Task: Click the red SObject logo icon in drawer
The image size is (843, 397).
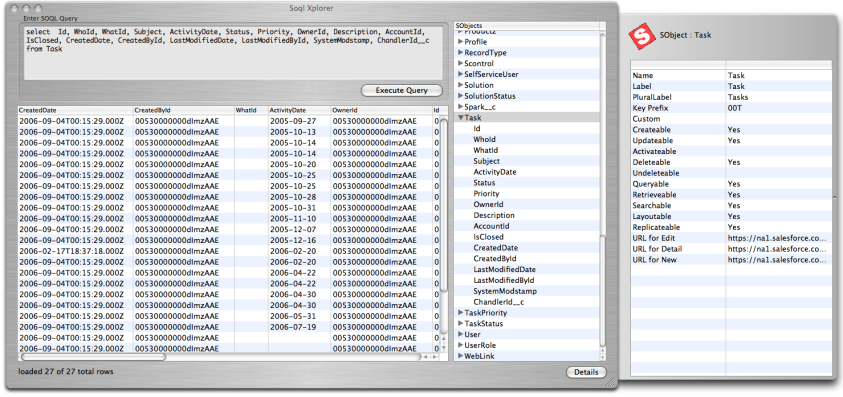Action: [x=642, y=36]
